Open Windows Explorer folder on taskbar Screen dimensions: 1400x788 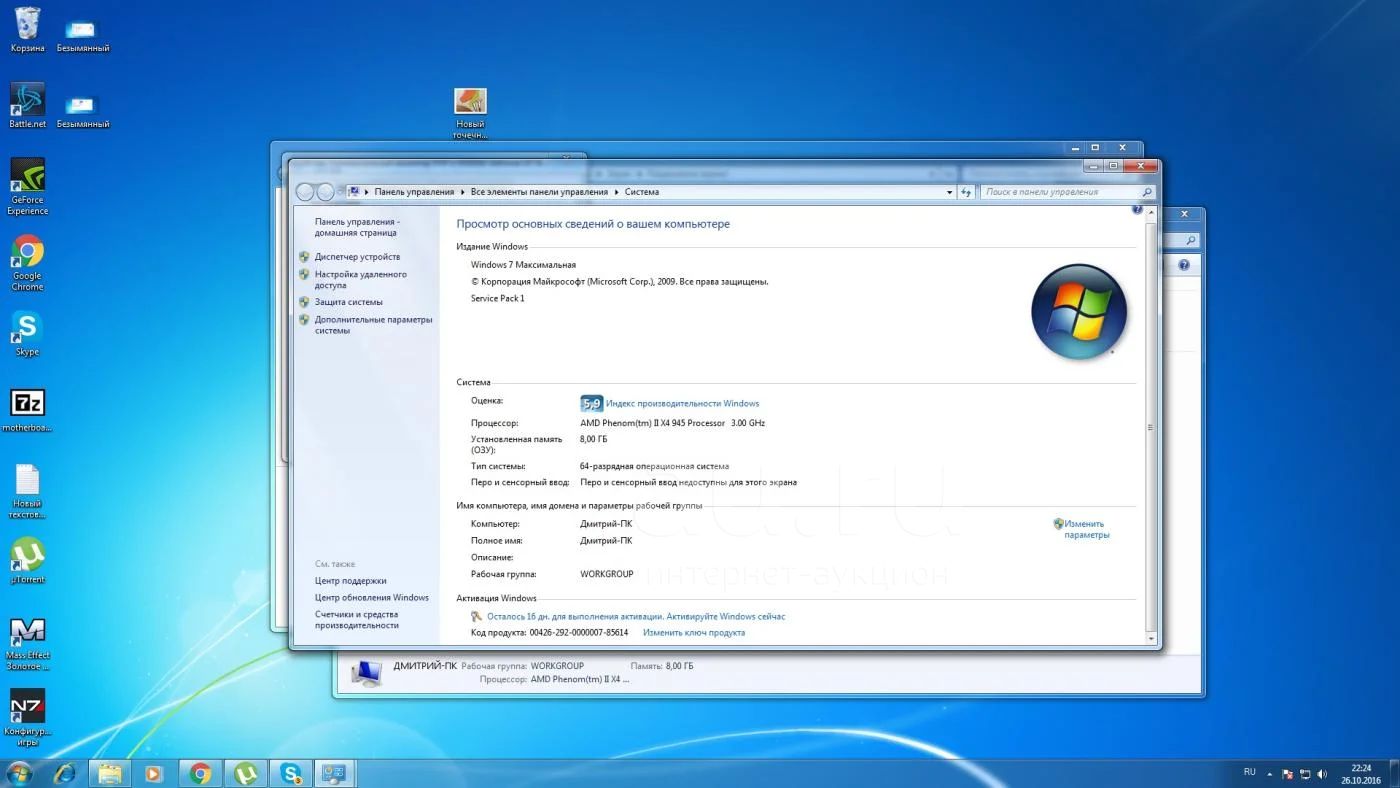110,773
